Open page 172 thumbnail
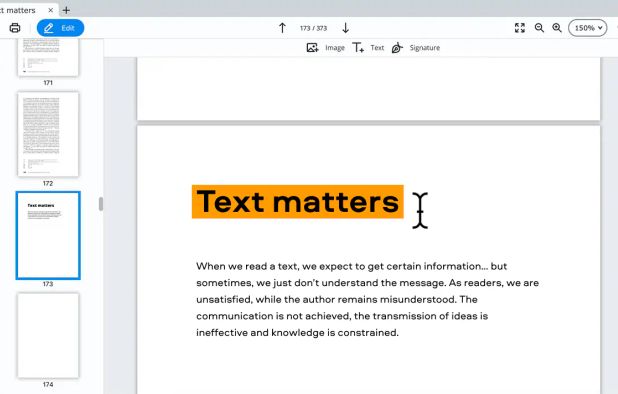Viewport: 618px width, 394px height. pos(48,134)
